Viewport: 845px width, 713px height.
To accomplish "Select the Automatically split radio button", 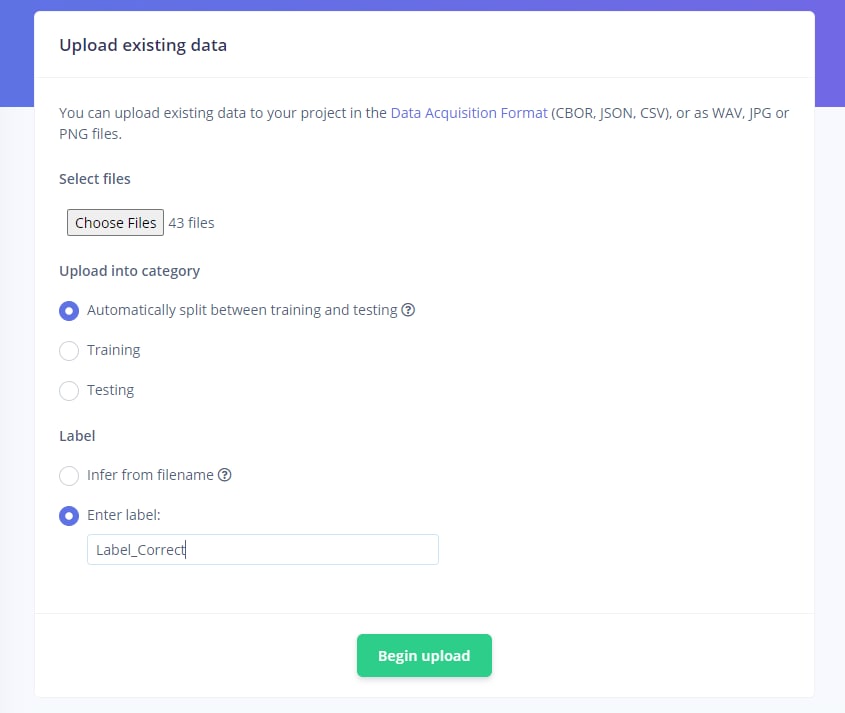I will 69,311.
